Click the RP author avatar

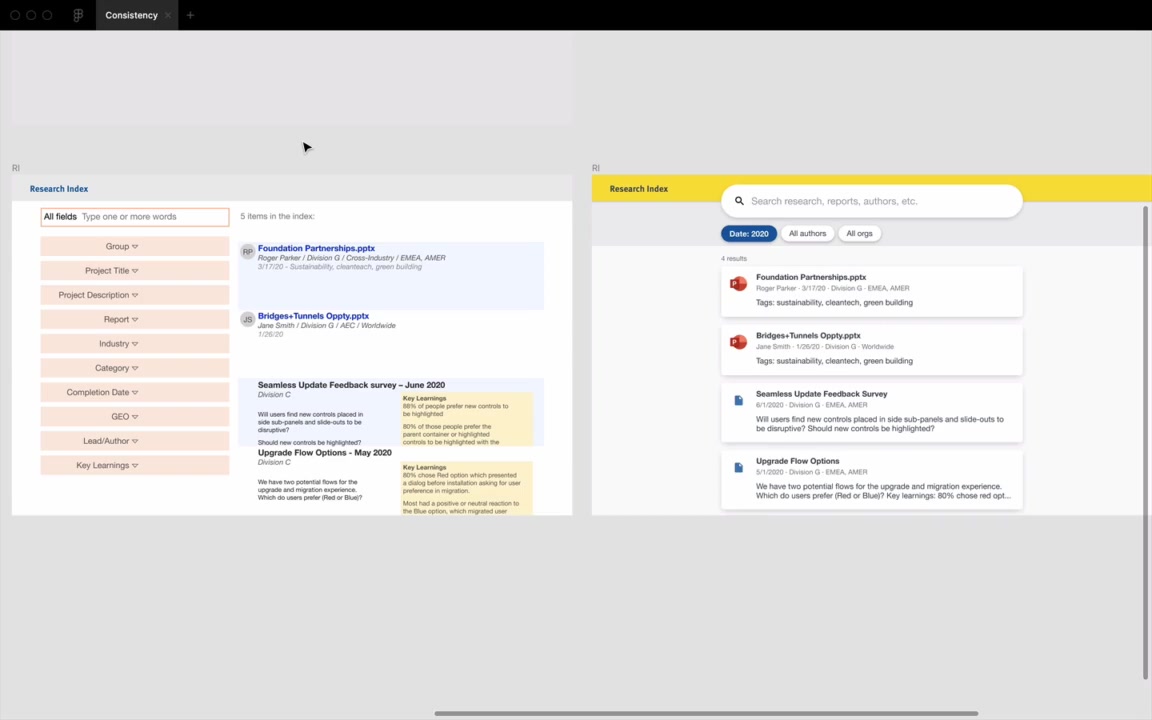point(248,251)
